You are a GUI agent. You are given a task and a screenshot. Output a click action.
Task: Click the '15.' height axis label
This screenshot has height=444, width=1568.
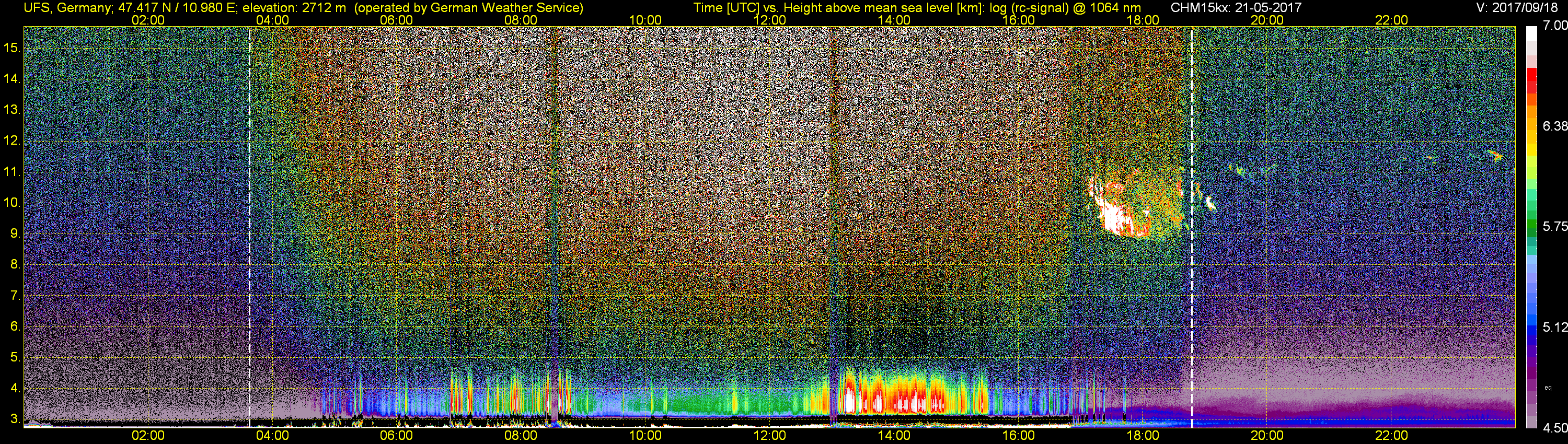click(x=12, y=48)
